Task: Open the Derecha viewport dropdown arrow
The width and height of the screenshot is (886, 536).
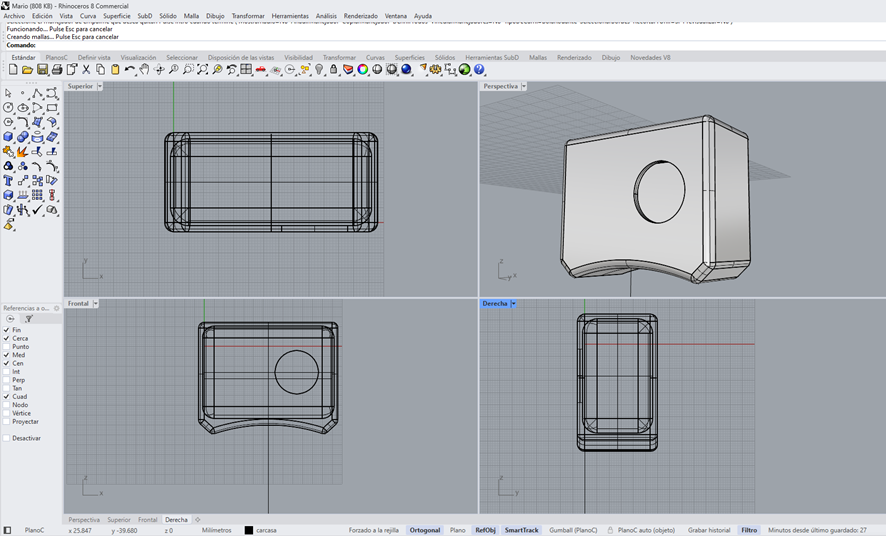Action: (514, 304)
